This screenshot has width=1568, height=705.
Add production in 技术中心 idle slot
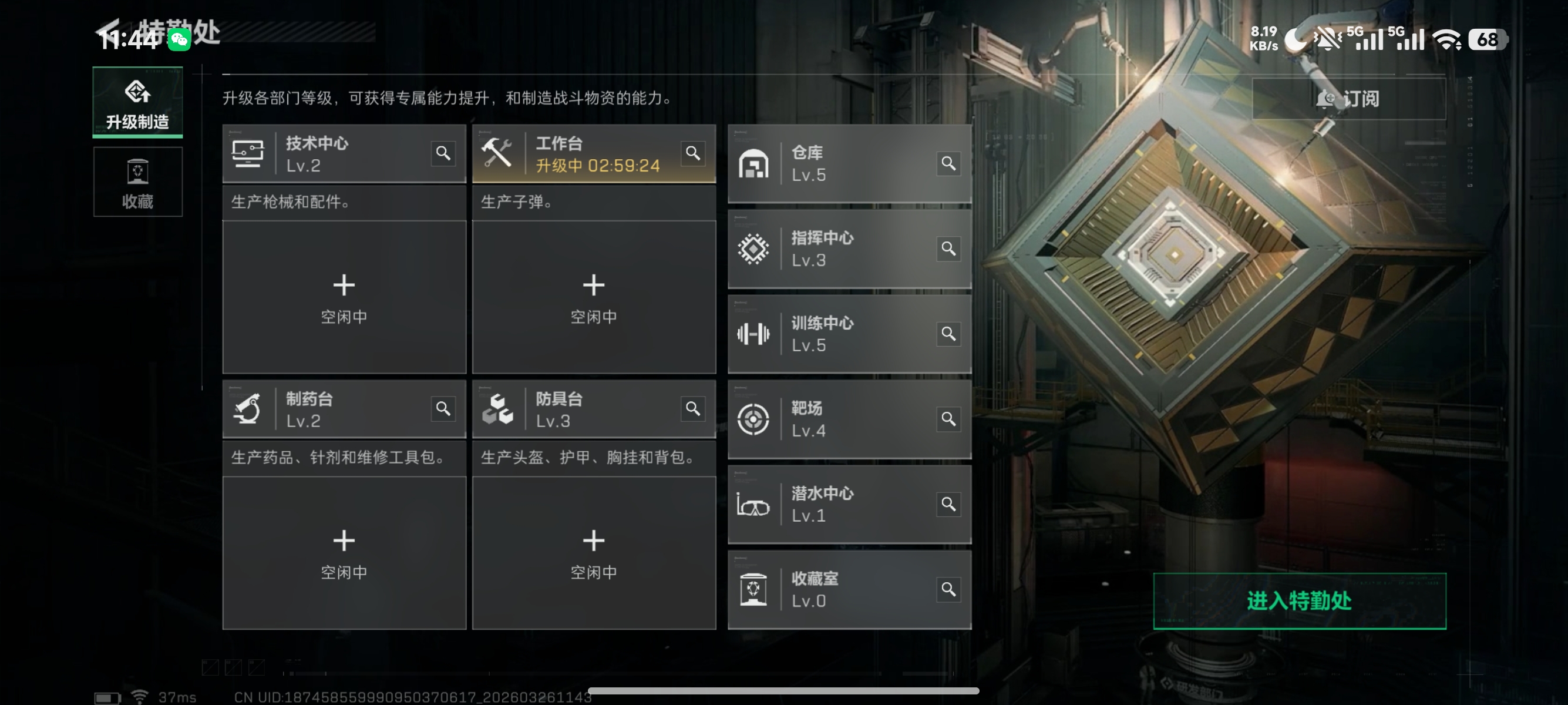pos(345,297)
